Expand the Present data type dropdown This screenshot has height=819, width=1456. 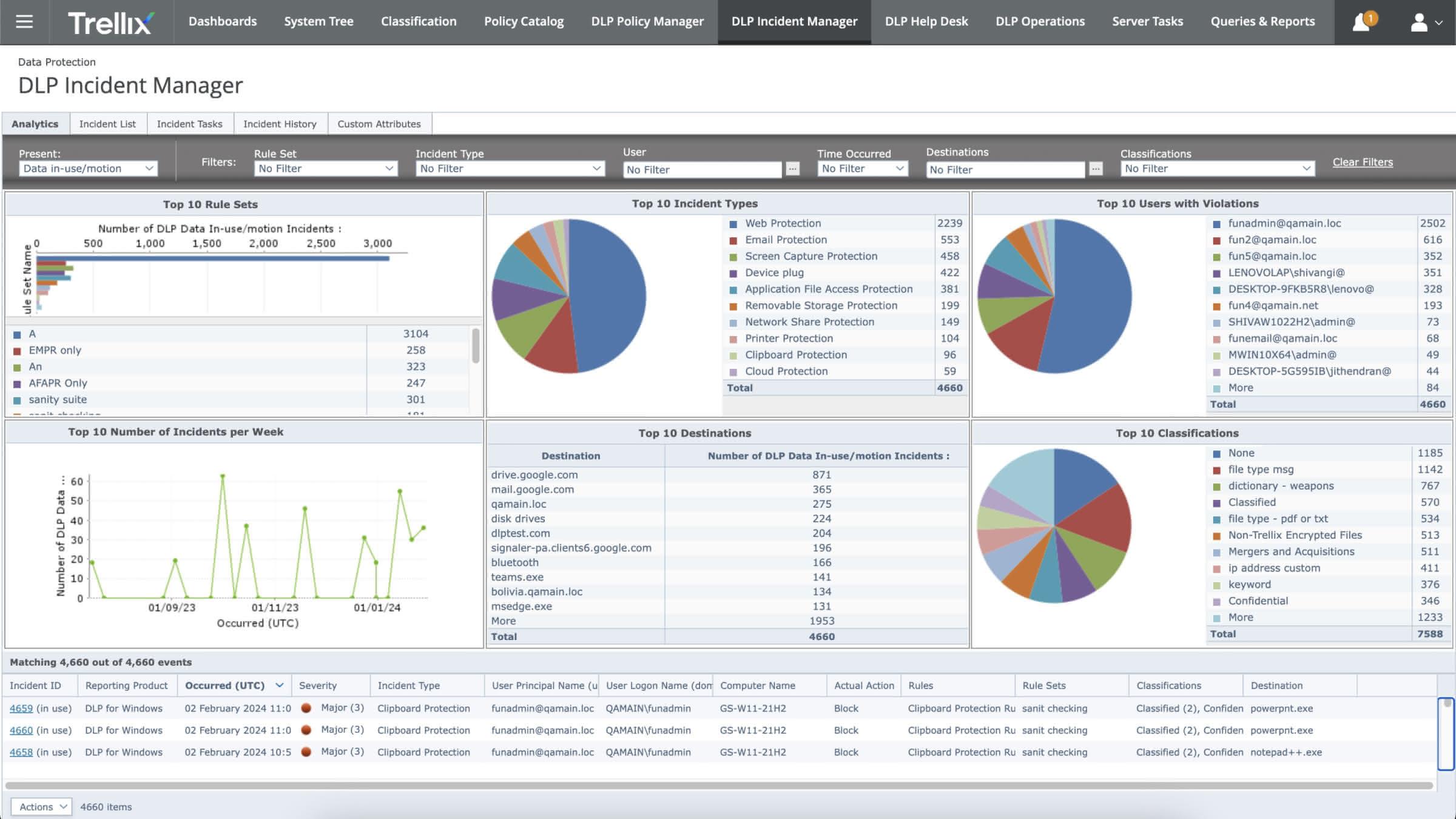coord(88,169)
